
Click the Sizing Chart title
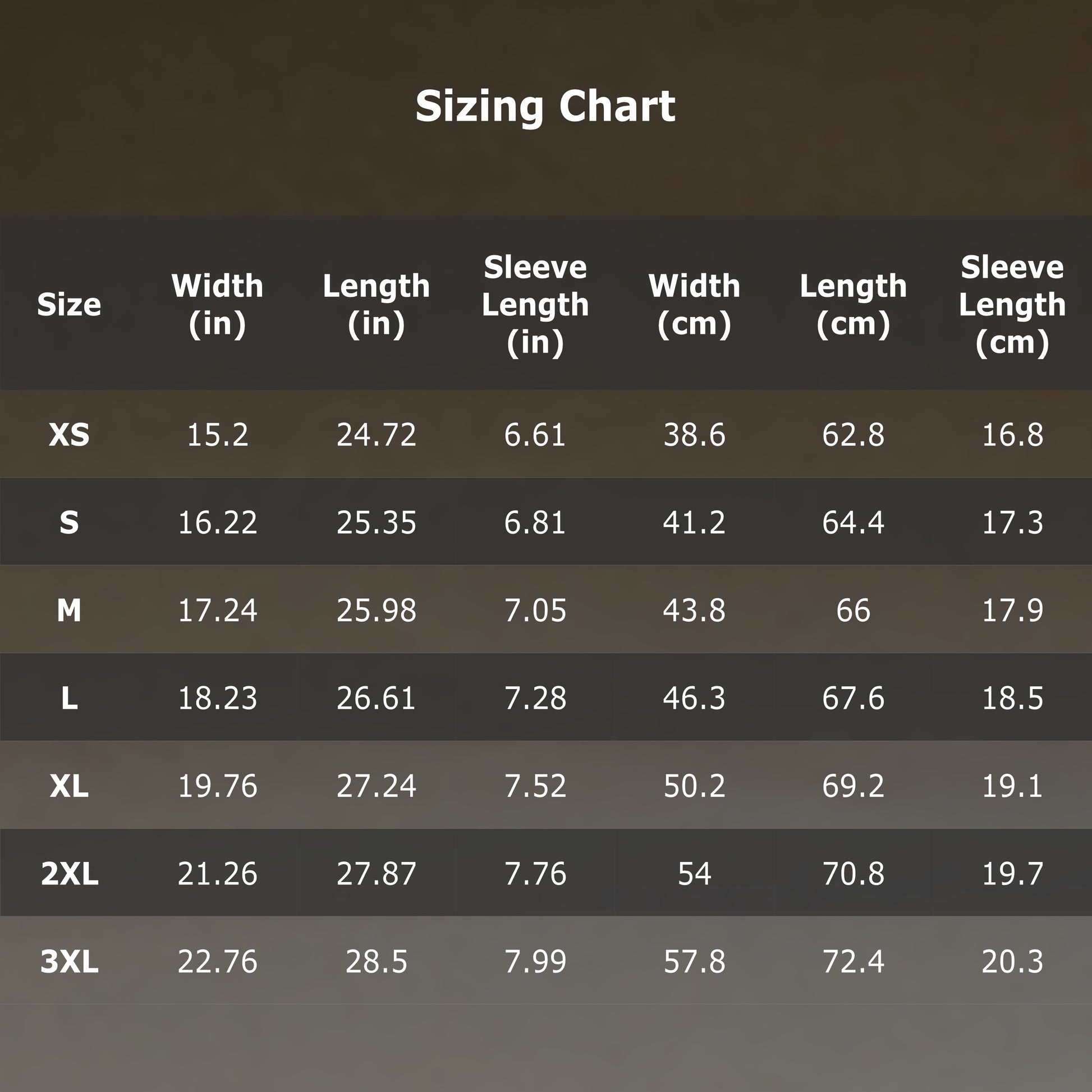(x=545, y=106)
